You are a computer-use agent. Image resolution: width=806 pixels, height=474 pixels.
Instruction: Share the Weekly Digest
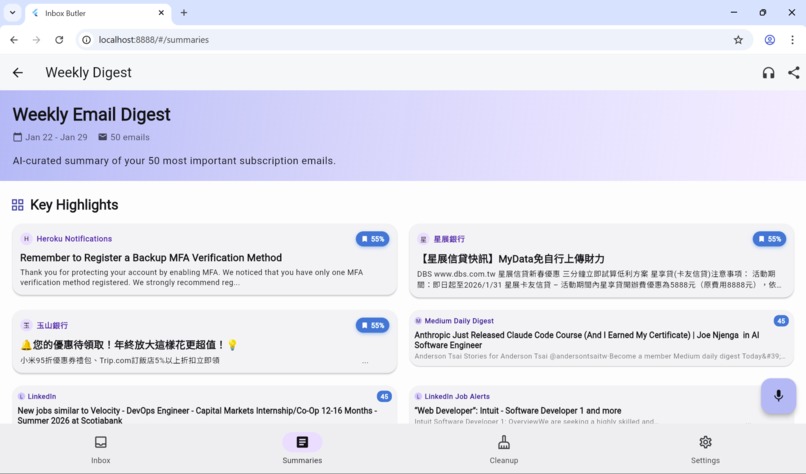pos(794,72)
